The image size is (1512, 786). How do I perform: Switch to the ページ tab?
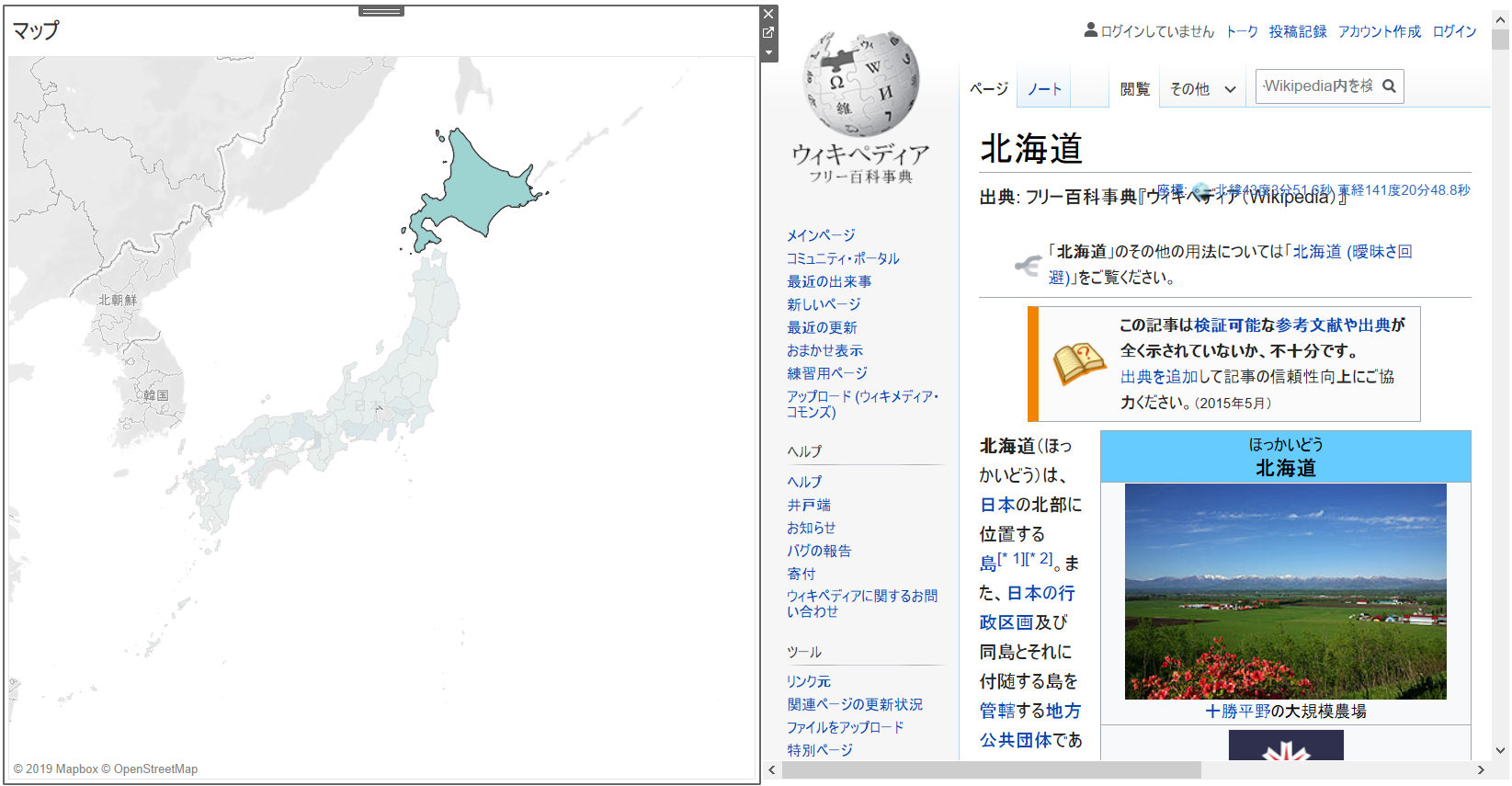click(x=989, y=88)
